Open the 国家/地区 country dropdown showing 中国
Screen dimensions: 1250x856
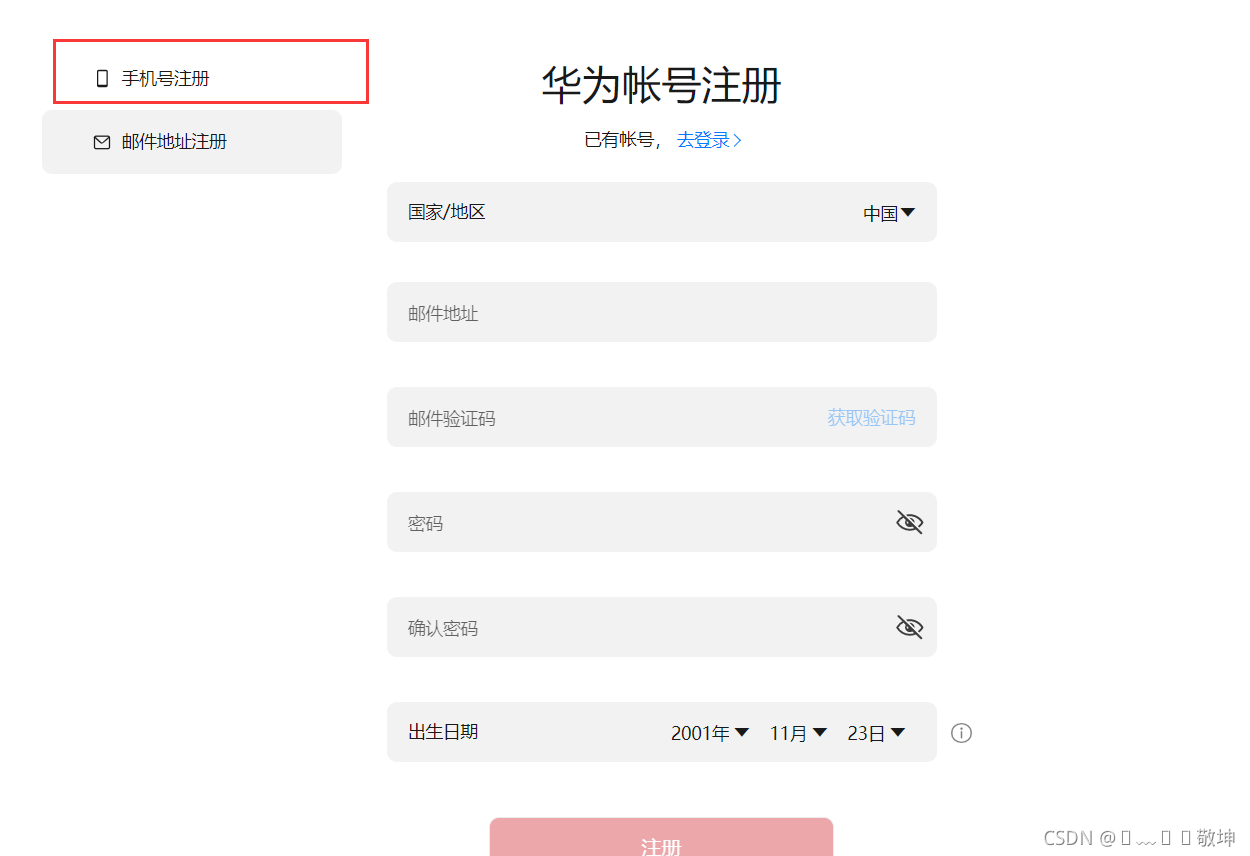[x=889, y=213]
